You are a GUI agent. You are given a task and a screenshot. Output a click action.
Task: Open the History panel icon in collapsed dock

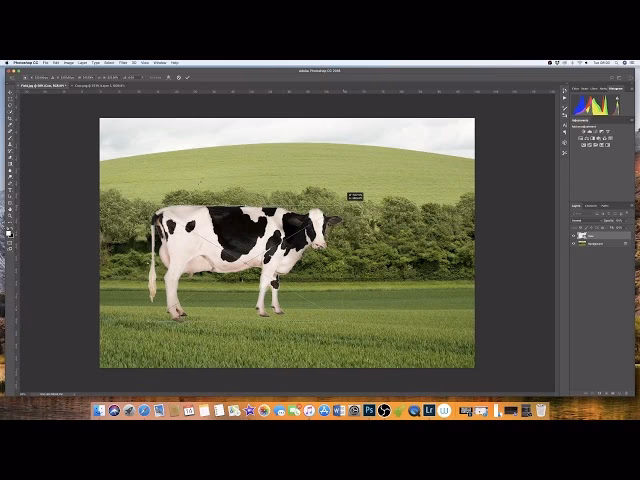564,90
